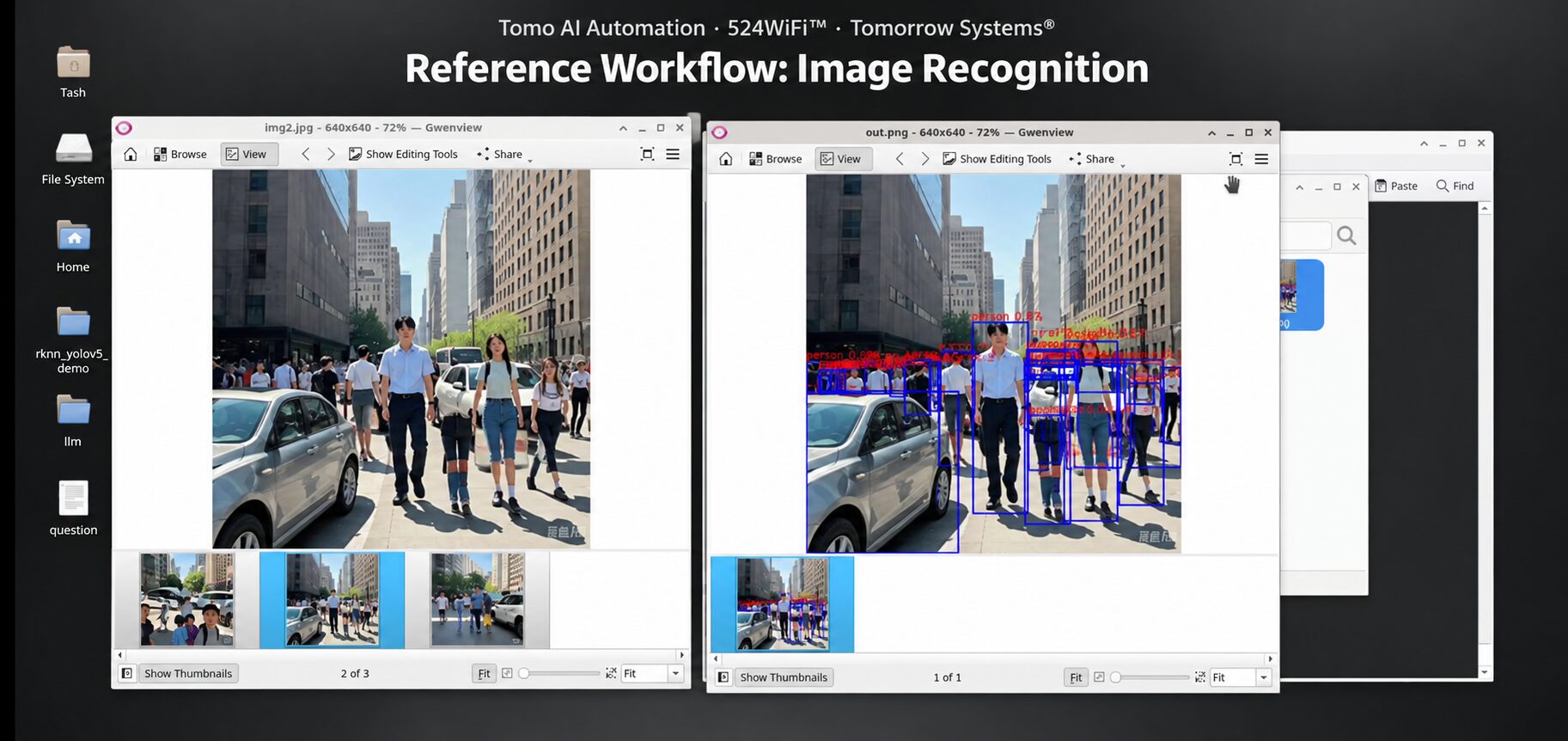Click the Gwenview app icon in the img2.jpg title bar

pos(124,128)
